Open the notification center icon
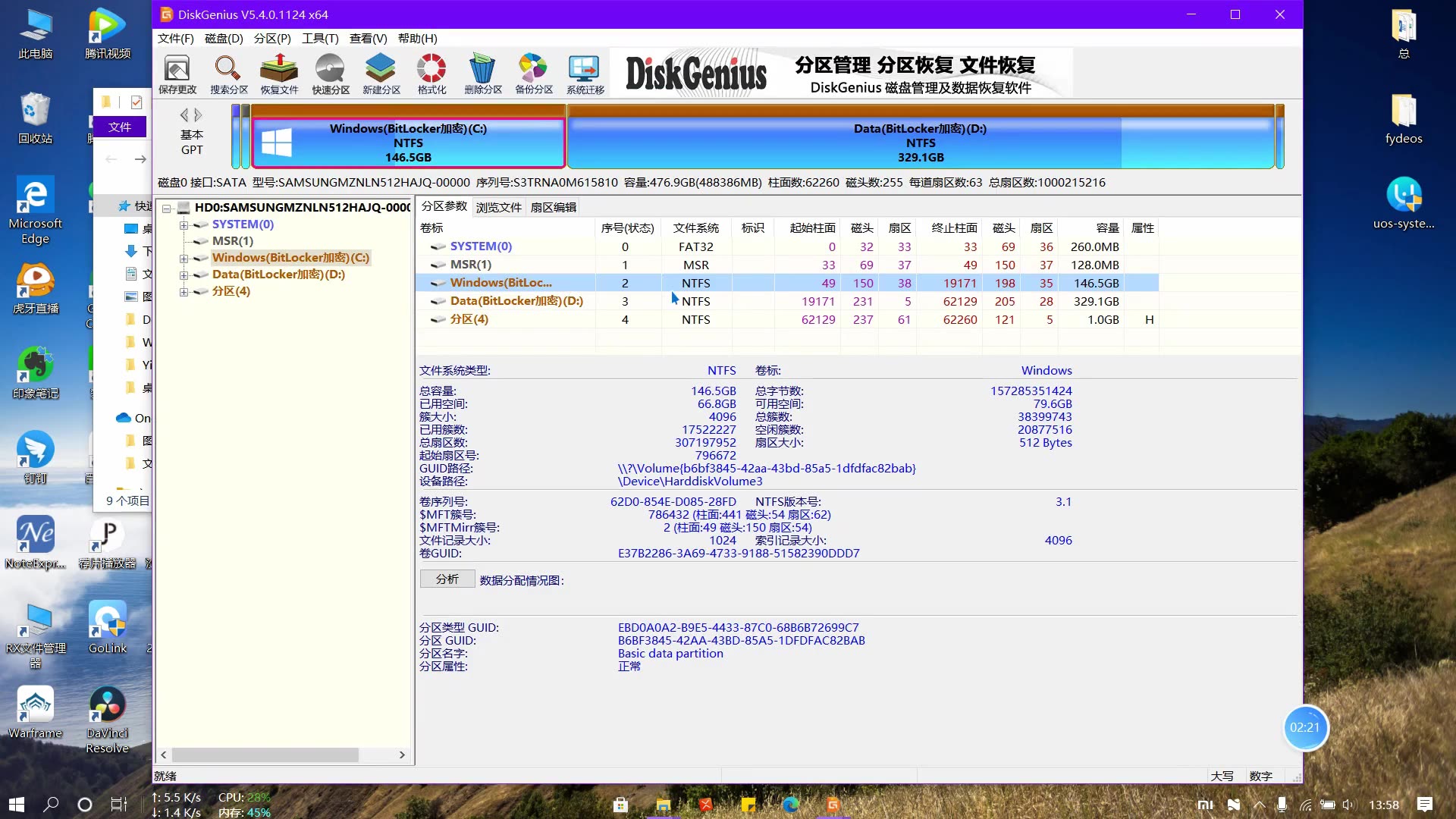This screenshot has height=819, width=1456. pos(1425,805)
